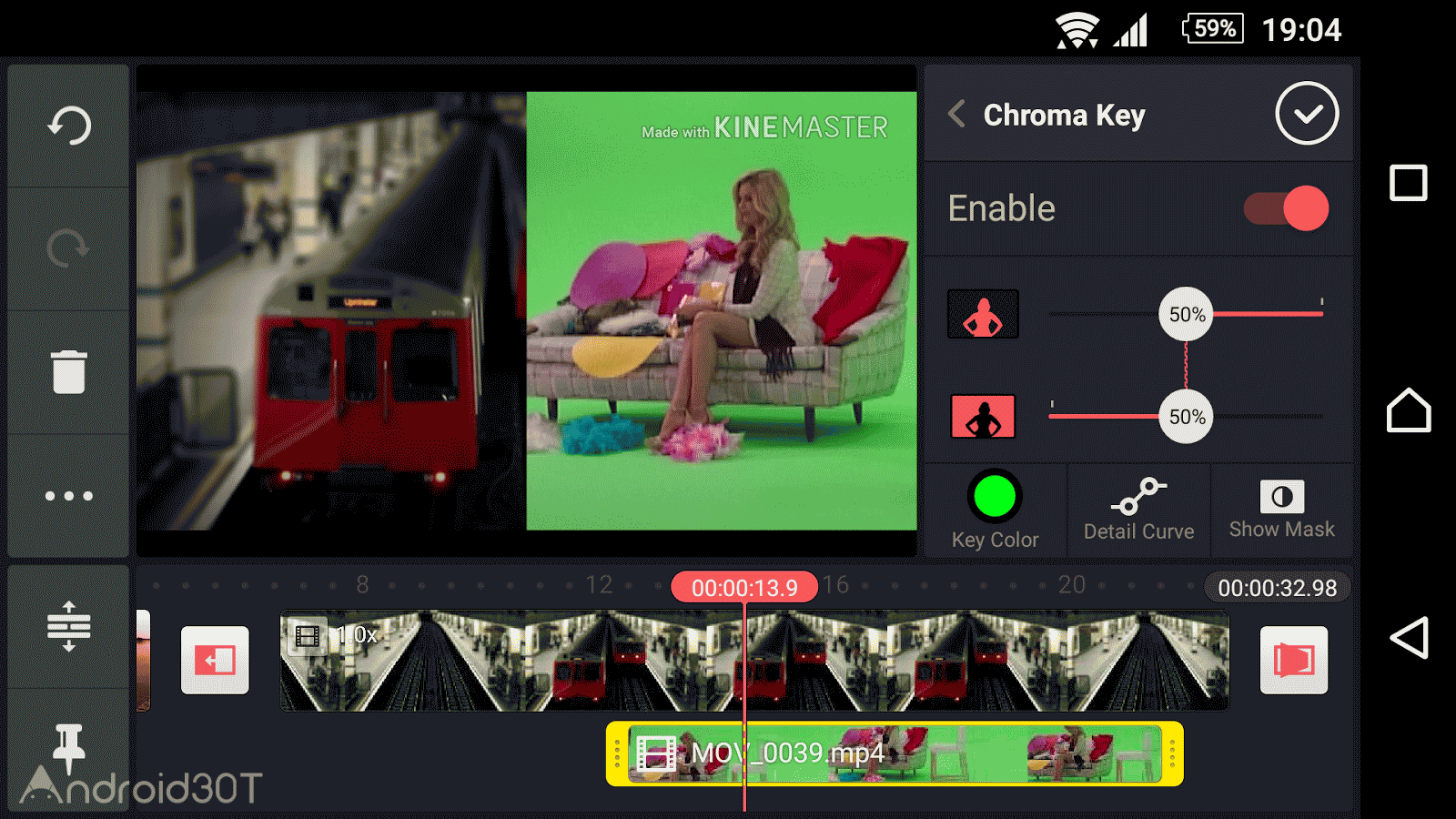This screenshot has width=1456, height=819.
Task: Tap the cellular signal bars icon
Action: click(1131, 31)
